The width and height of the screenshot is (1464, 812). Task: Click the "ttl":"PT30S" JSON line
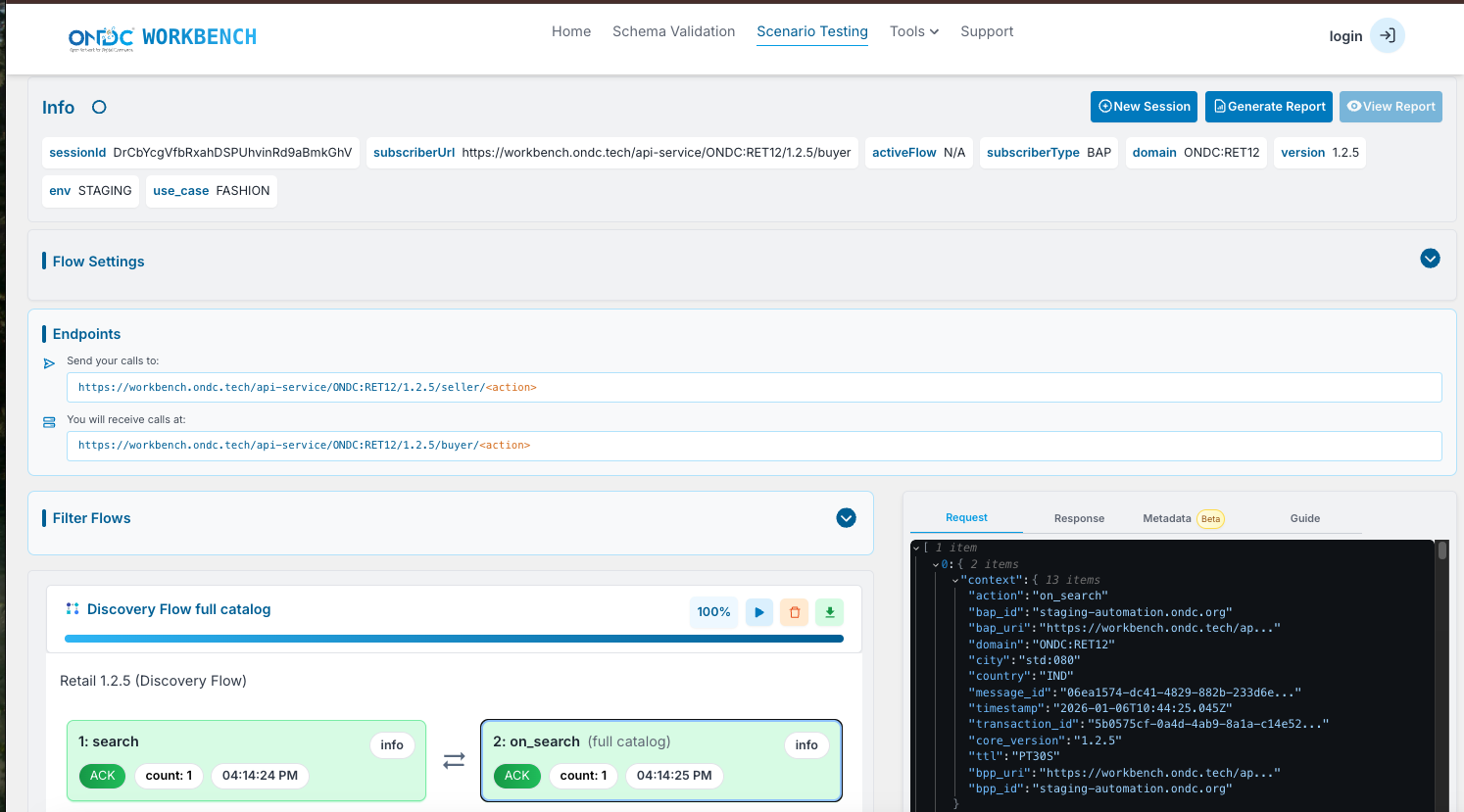point(1014,756)
